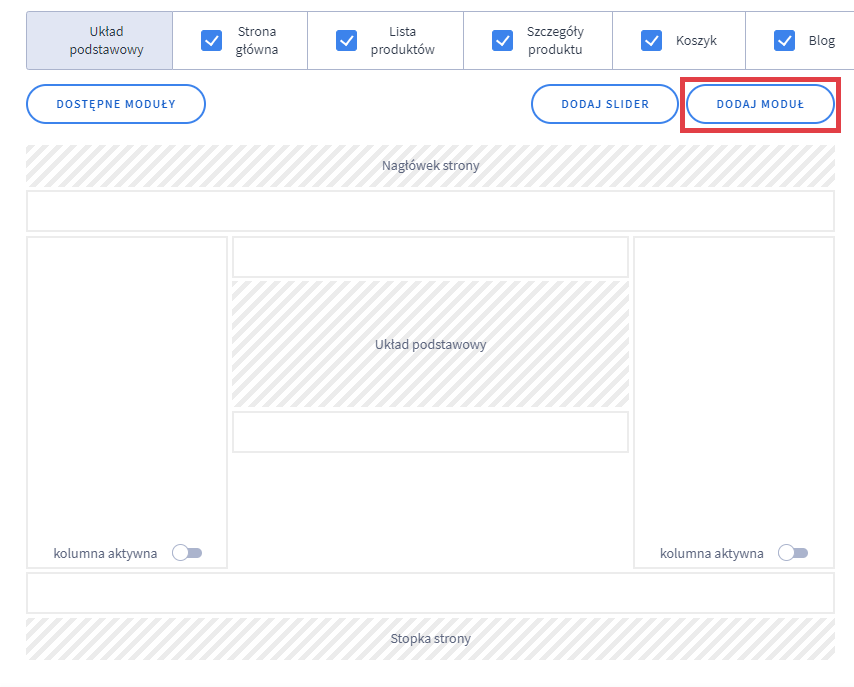Uncheck the Lista produktów checkbox

[x=346, y=40]
